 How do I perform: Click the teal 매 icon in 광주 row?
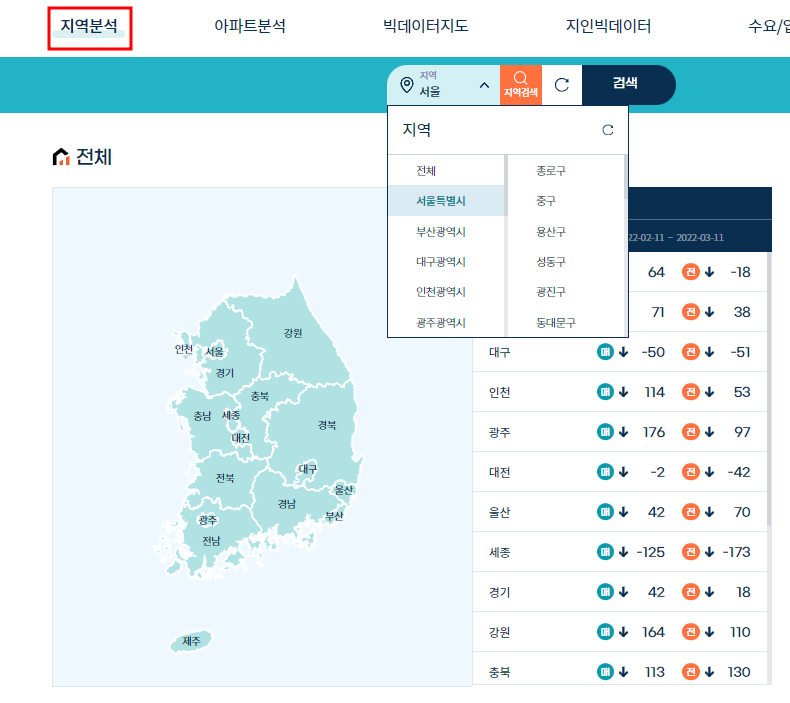click(x=605, y=432)
